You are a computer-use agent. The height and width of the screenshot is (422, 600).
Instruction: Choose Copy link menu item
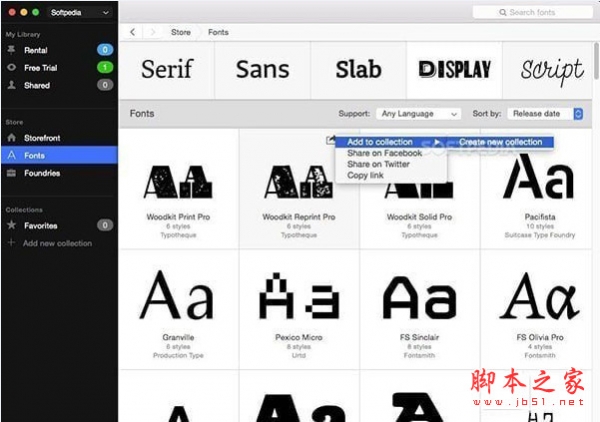pyautogui.click(x=365, y=175)
